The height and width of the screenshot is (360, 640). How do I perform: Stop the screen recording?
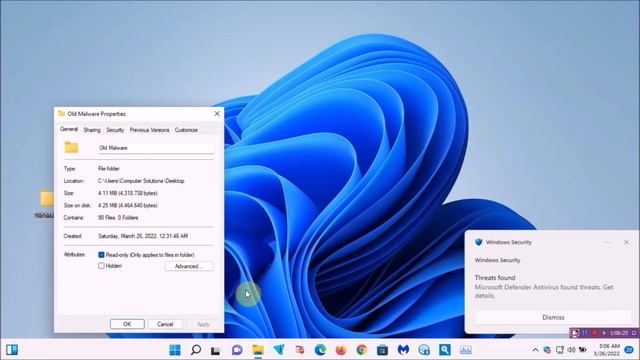[594, 333]
